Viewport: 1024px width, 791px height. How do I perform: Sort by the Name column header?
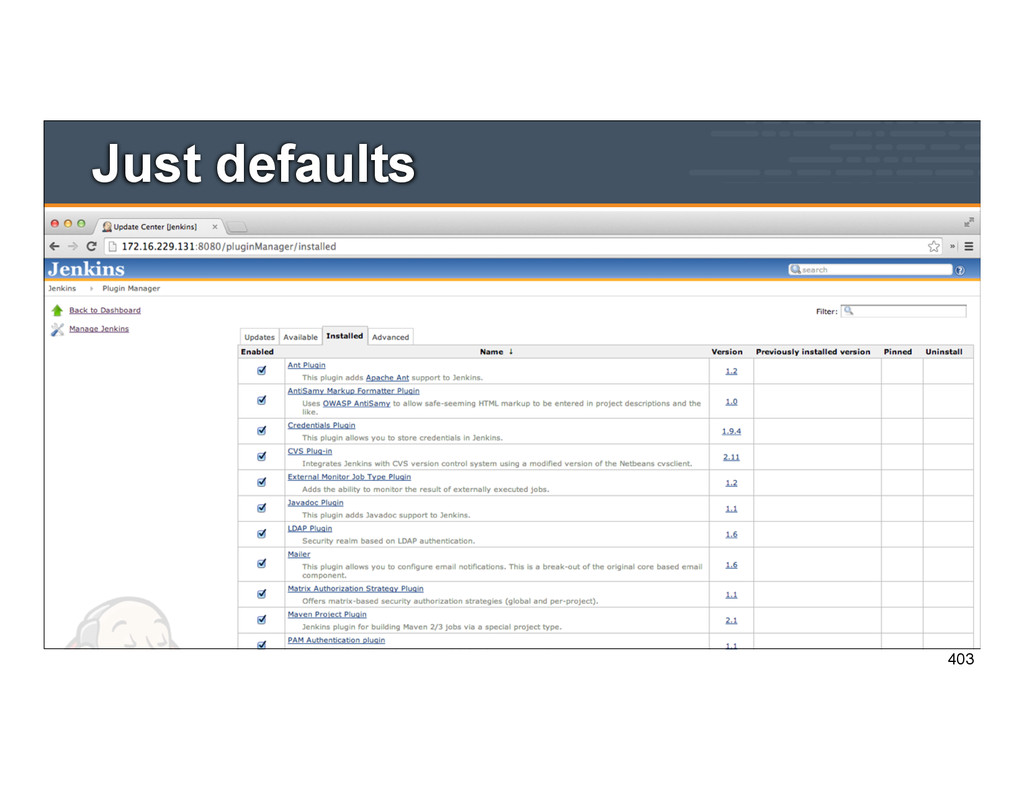[496, 351]
